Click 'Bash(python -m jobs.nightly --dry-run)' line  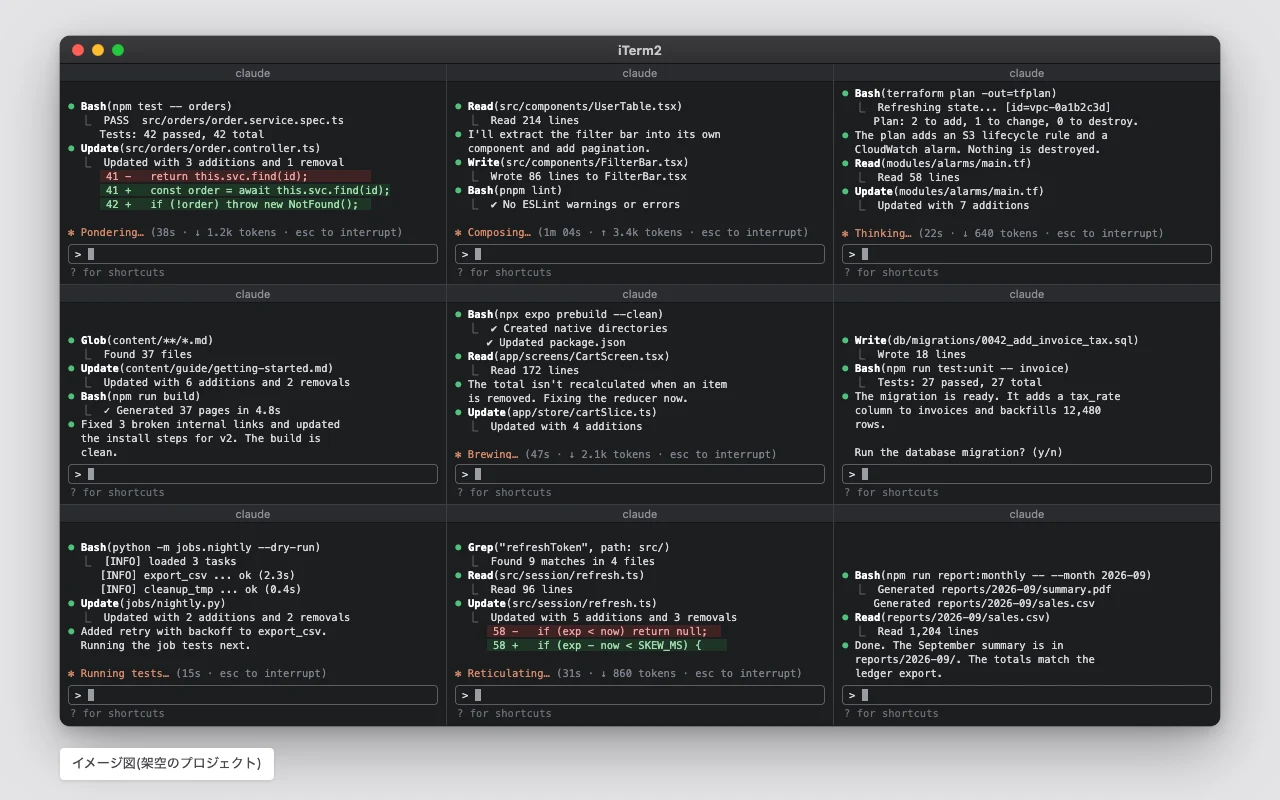(x=194, y=547)
